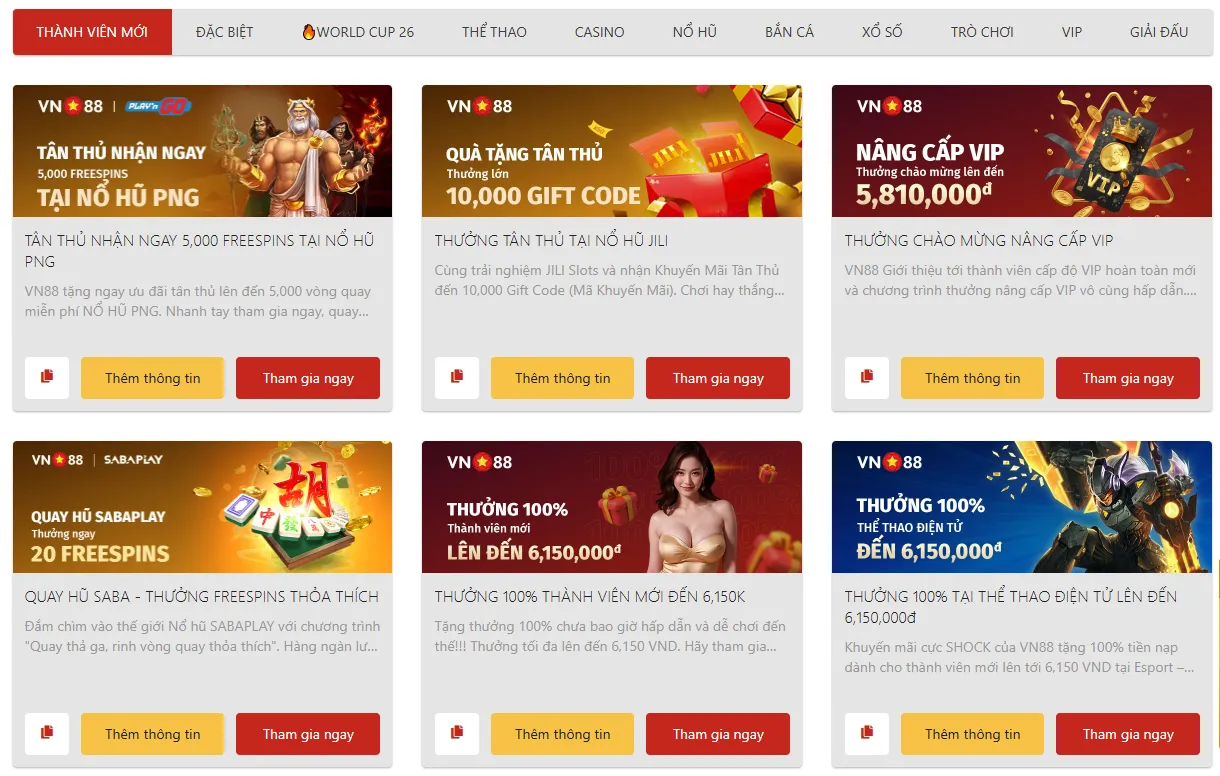The height and width of the screenshot is (776, 1220).
Task: Select the THÀNH VIÊN MỚI tab
Action: 92,32
